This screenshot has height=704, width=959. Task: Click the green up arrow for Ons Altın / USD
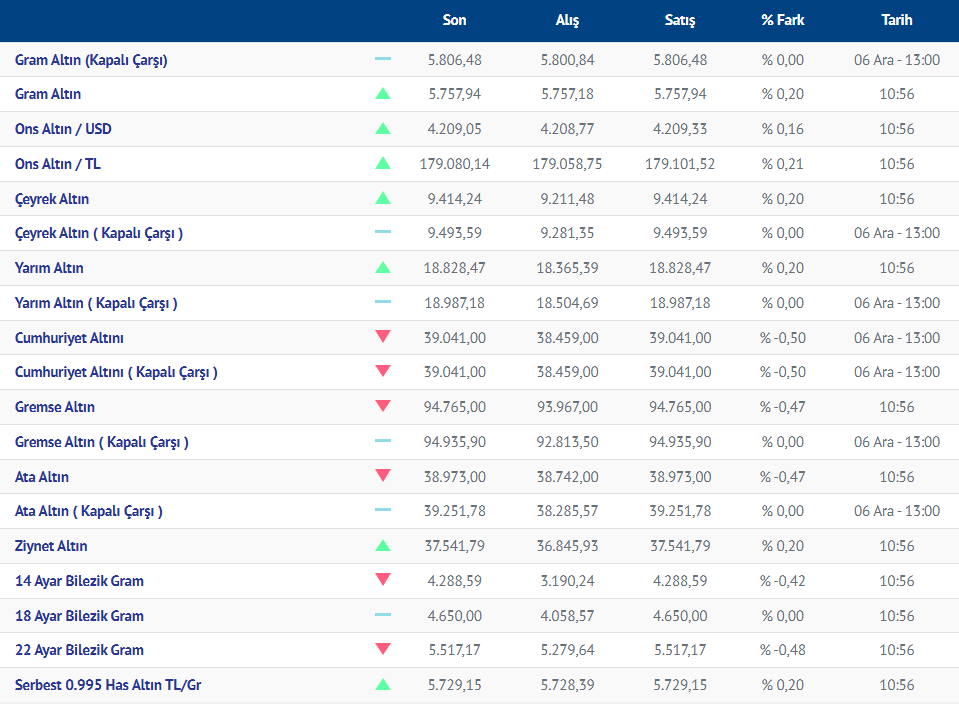(x=383, y=129)
